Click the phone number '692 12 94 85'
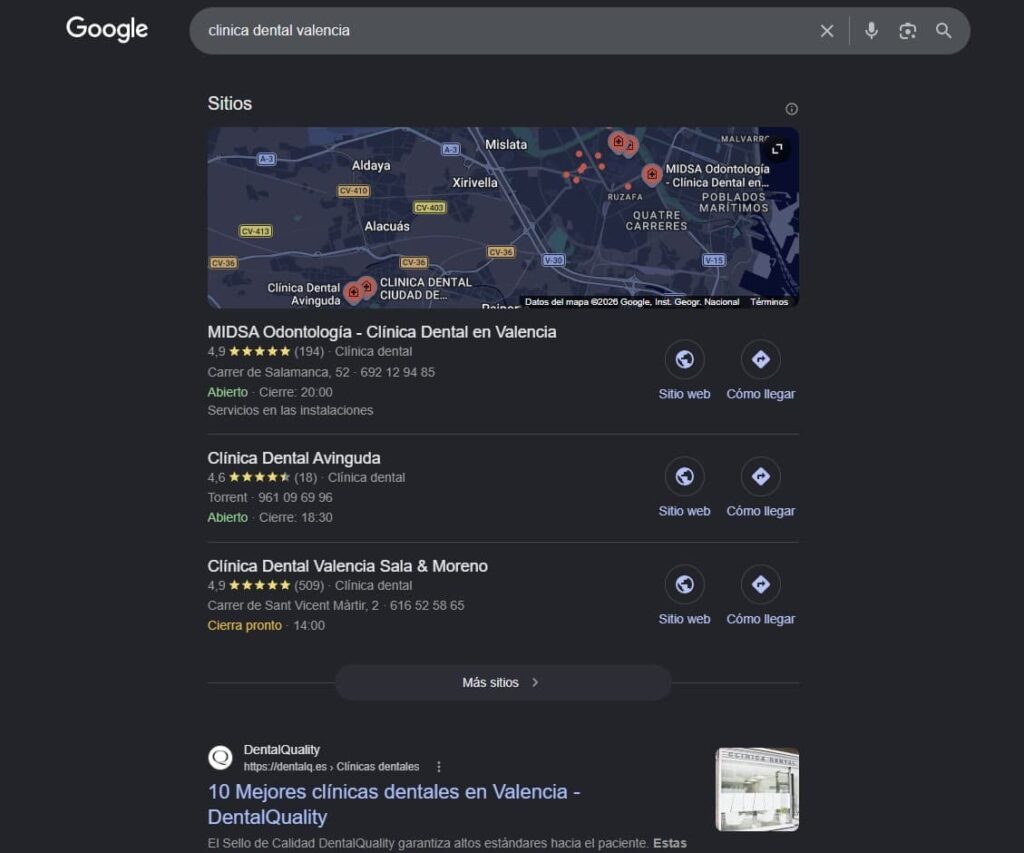The image size is (1024, 853). [397, 372]
